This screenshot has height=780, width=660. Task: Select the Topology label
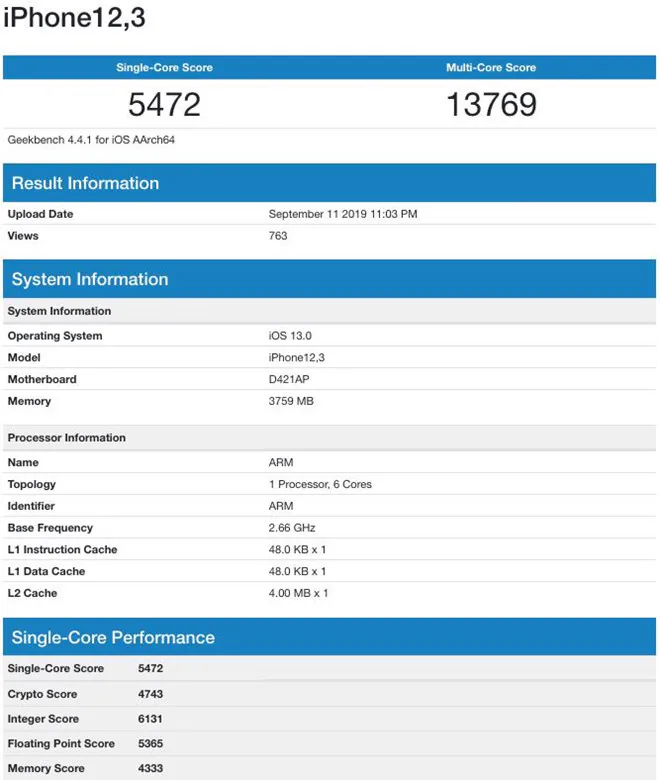pyautogui.click(x=31, y=485)
